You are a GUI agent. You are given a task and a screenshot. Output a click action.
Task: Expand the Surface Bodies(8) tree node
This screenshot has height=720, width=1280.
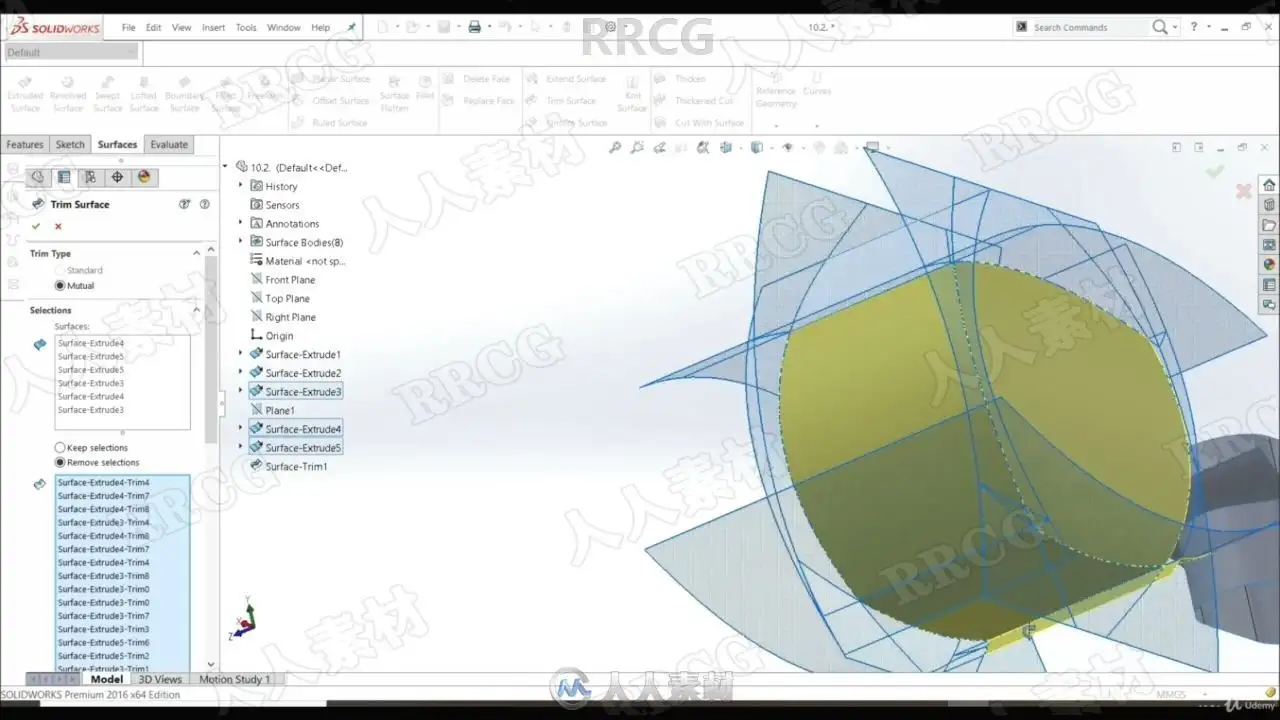point(241,242)
